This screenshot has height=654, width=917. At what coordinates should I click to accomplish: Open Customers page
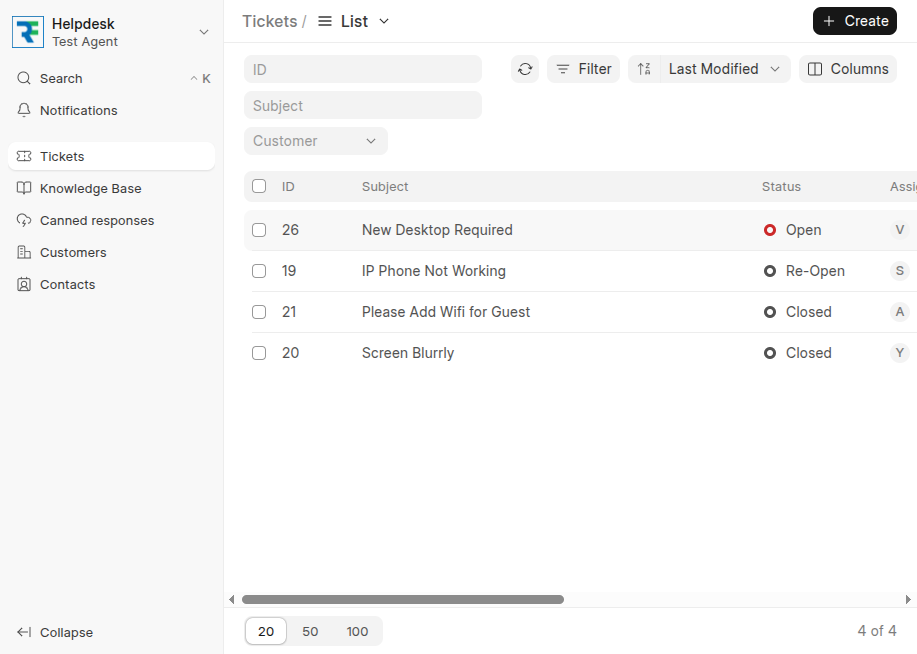[x=112, y=253]
